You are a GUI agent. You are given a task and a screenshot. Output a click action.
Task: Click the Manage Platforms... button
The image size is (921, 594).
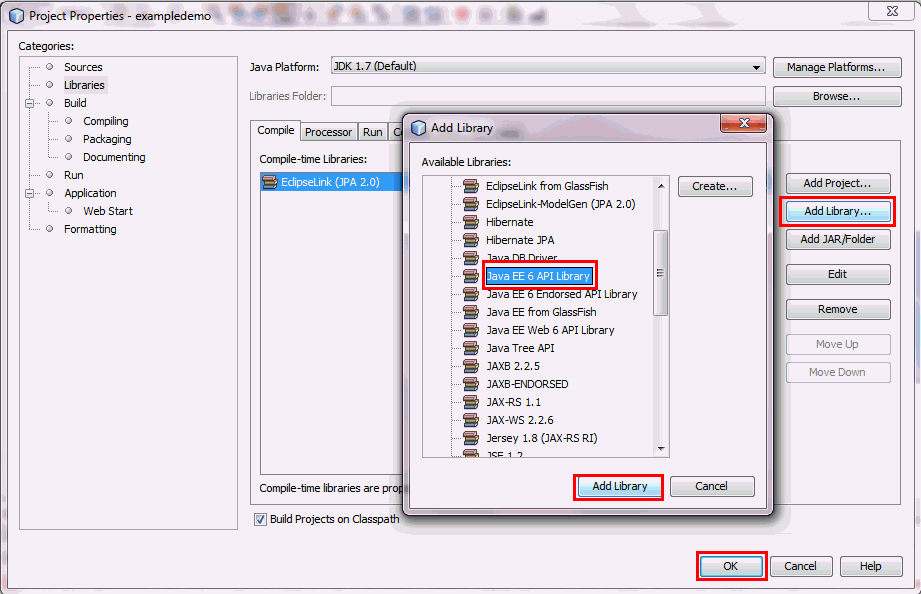(836, 68)
